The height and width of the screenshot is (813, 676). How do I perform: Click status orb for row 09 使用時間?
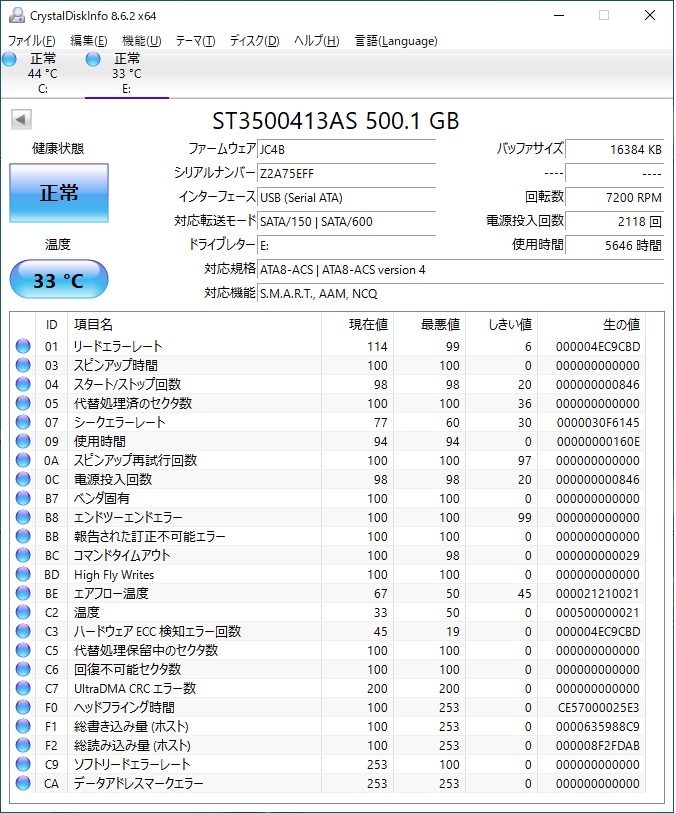point(23,441)
